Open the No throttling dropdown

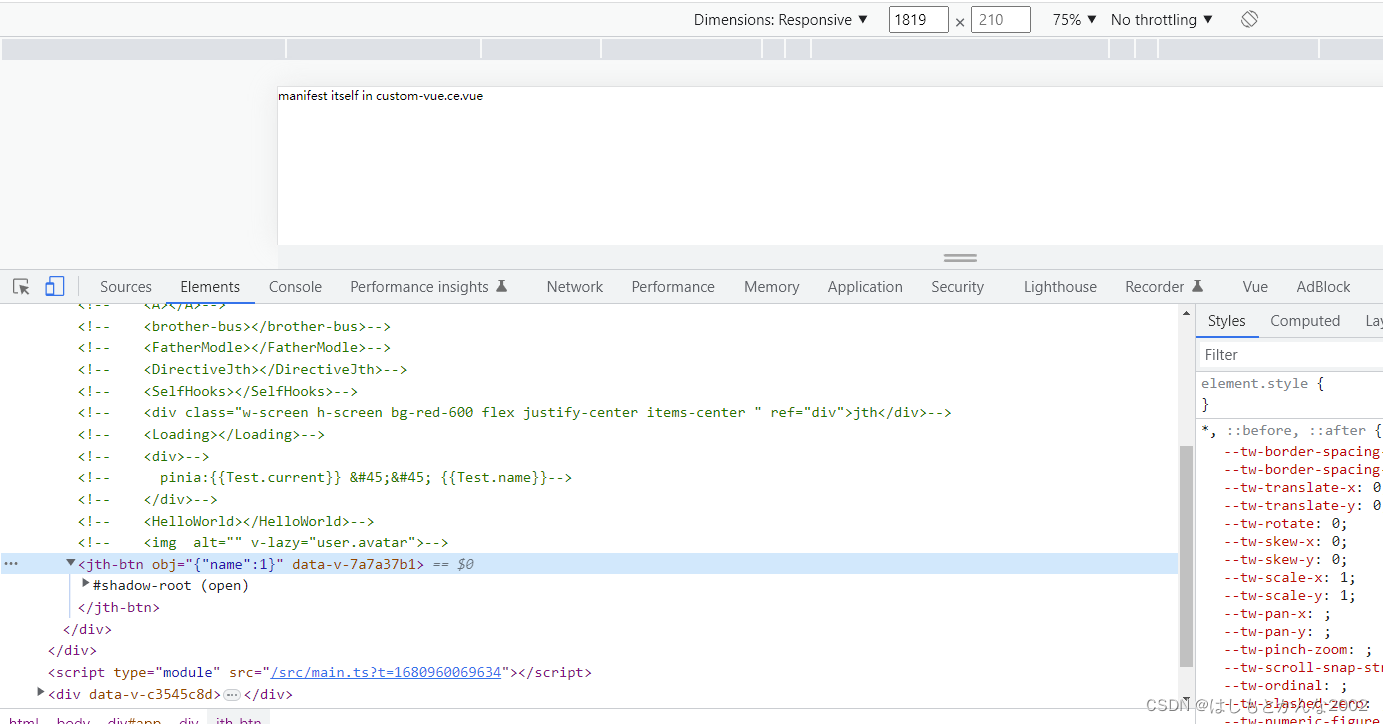[1160, 18]
